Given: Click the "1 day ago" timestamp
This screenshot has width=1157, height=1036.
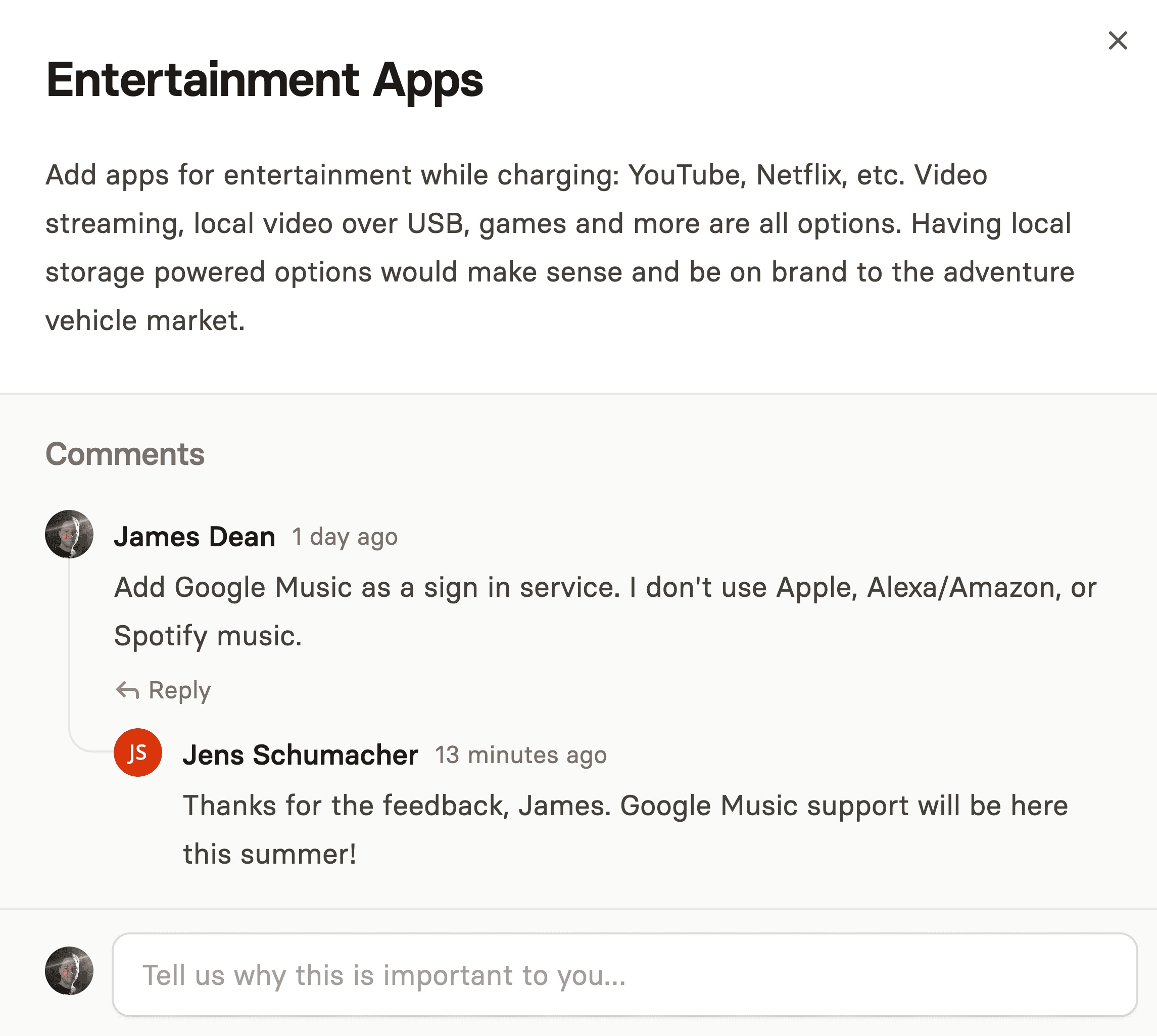Looking at the screenshot, I should 345,537.
